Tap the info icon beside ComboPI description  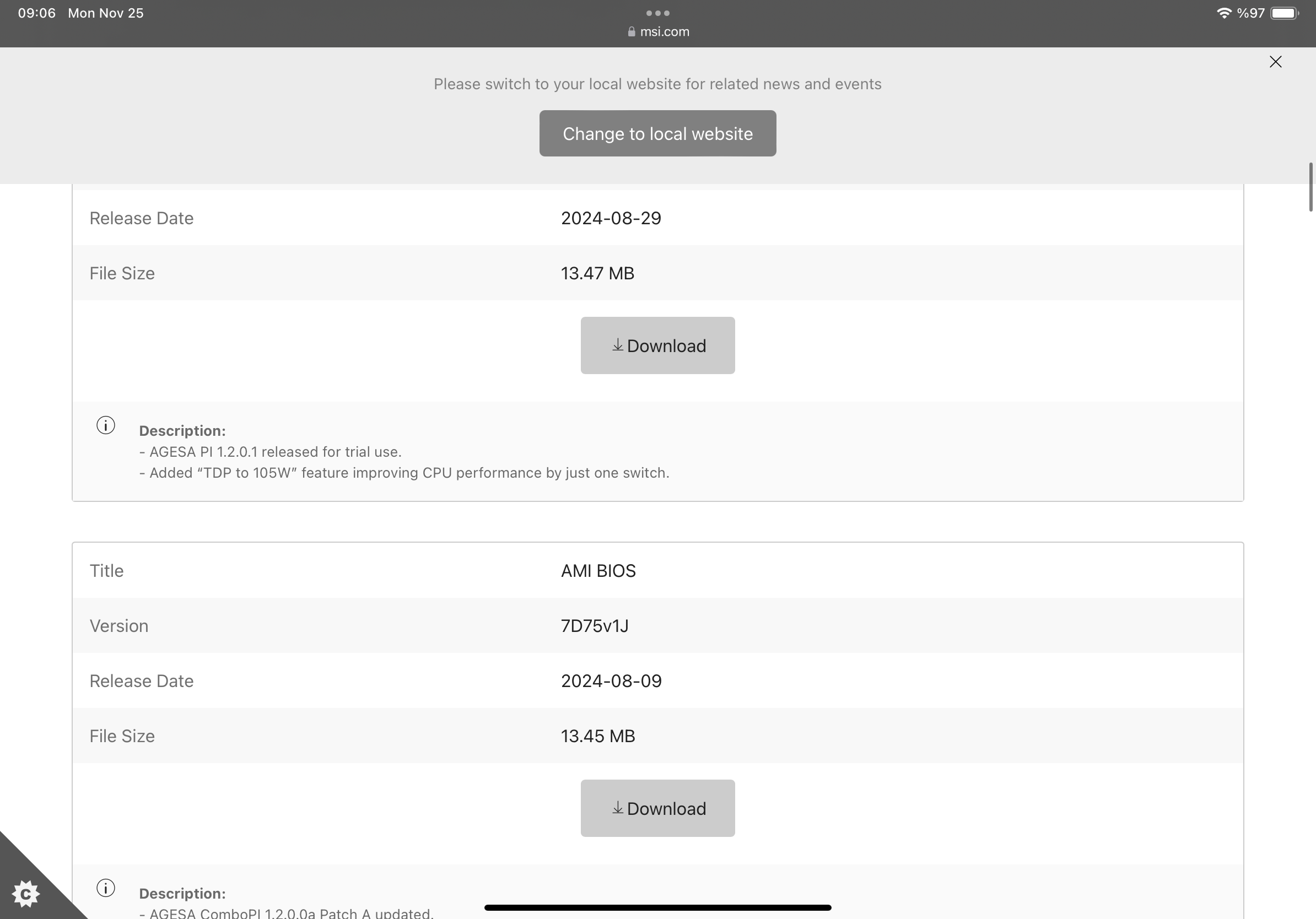tap(105, 888)
